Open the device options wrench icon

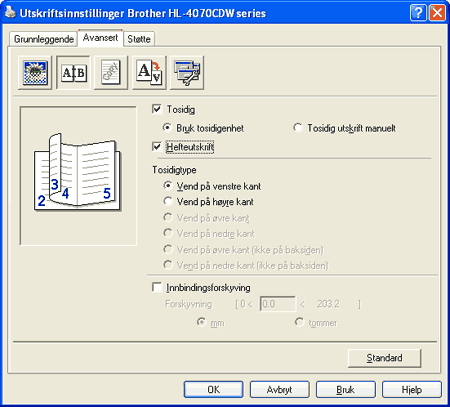point(187,72)
